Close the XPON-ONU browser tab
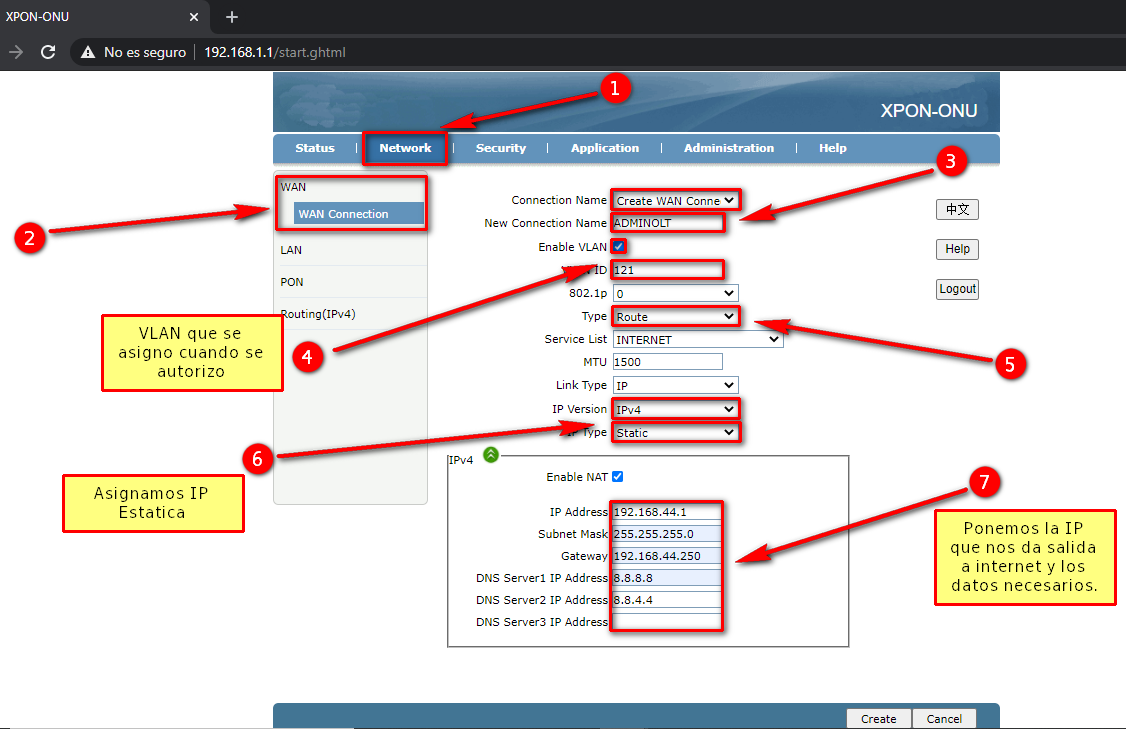The height and width of the screenshot is (729, 1126). click(193, 17)
